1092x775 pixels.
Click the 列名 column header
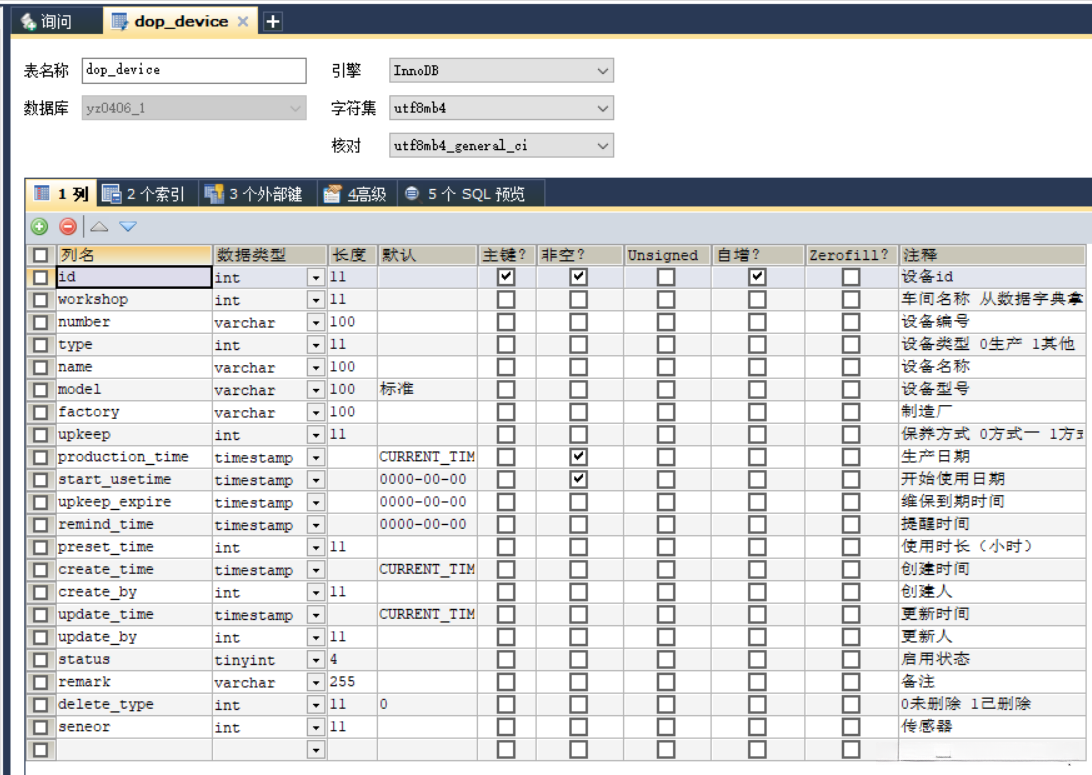coord(134,255)
